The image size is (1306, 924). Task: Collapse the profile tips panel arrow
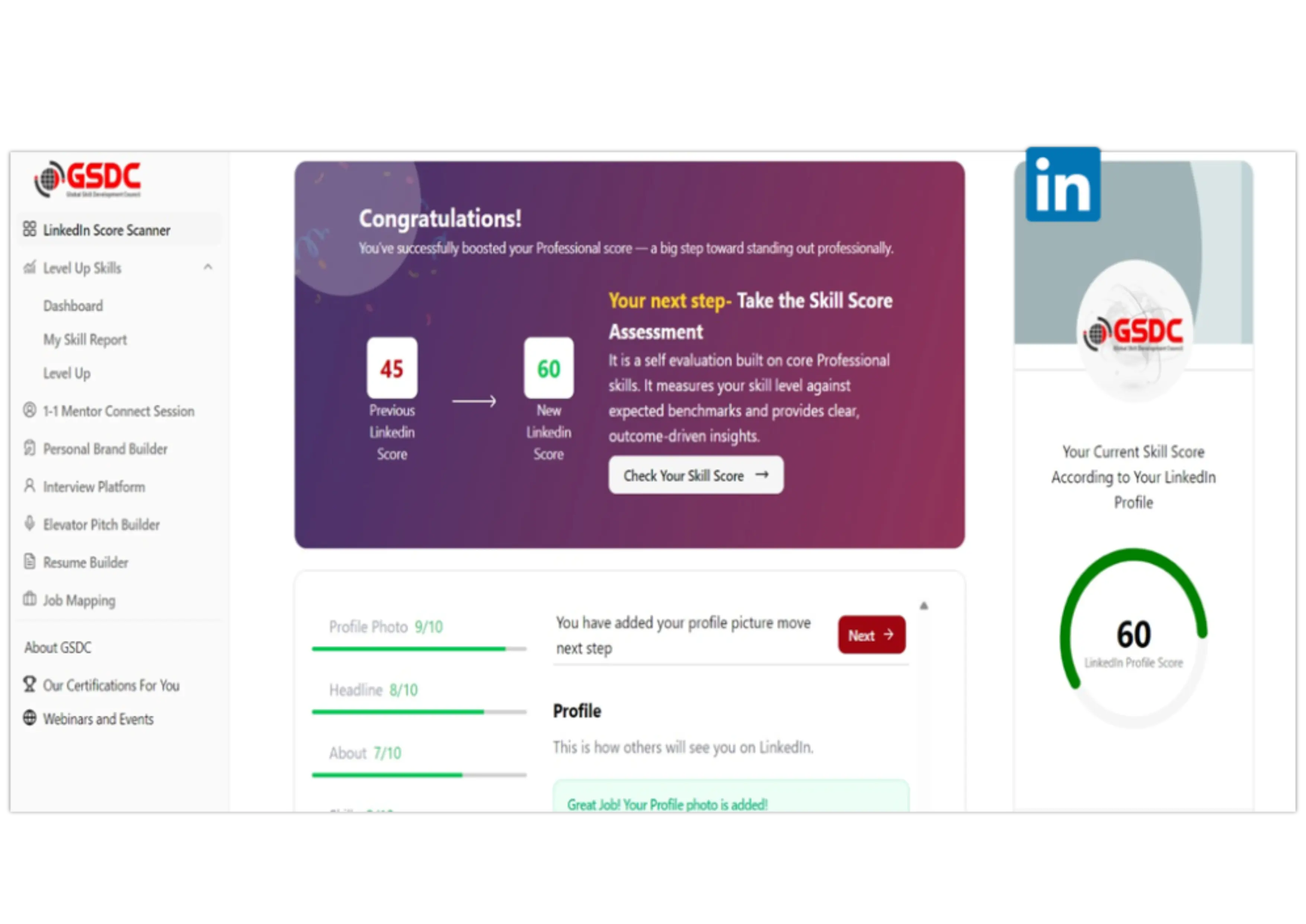tap(924, 606)
